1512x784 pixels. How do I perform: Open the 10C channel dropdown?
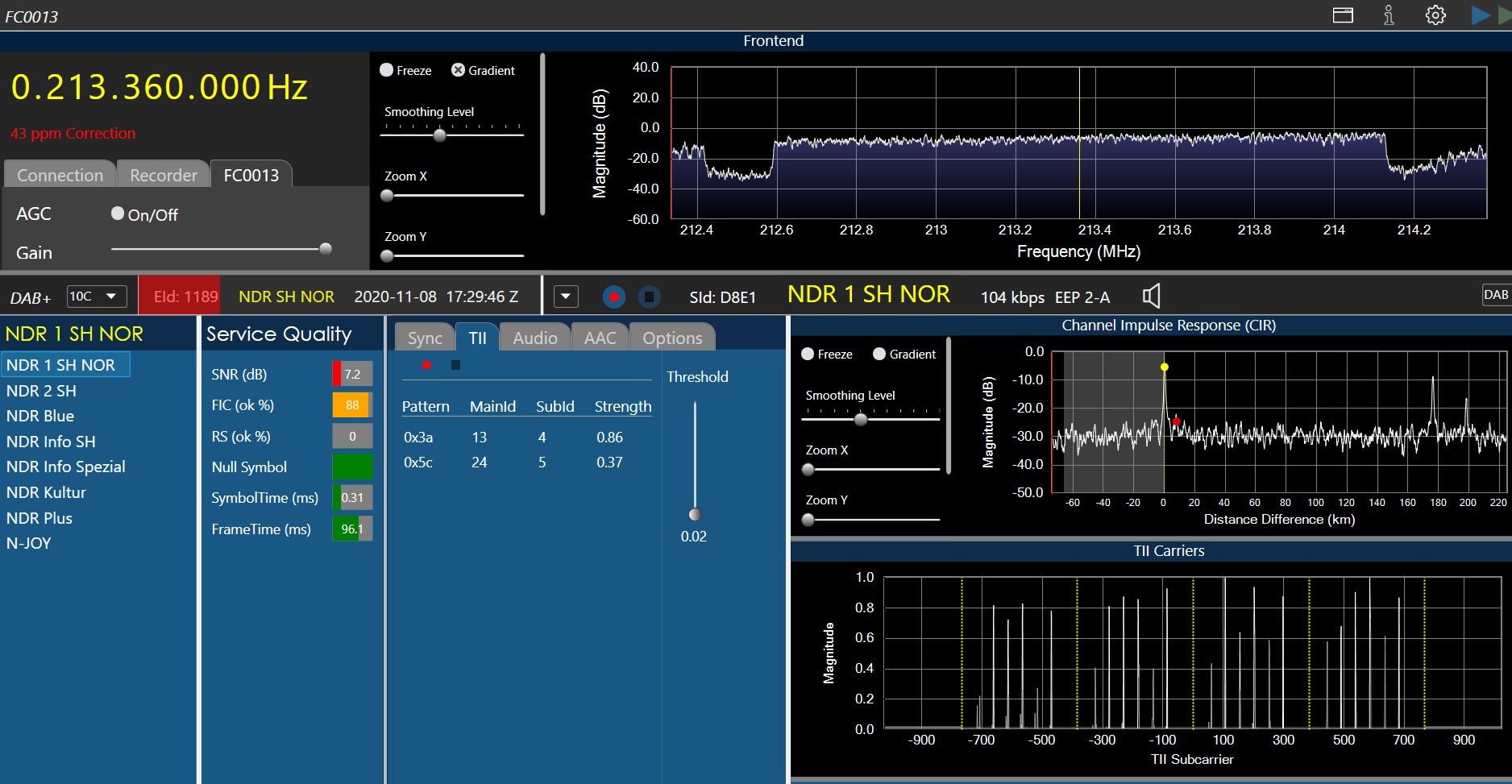coord(97,297)
